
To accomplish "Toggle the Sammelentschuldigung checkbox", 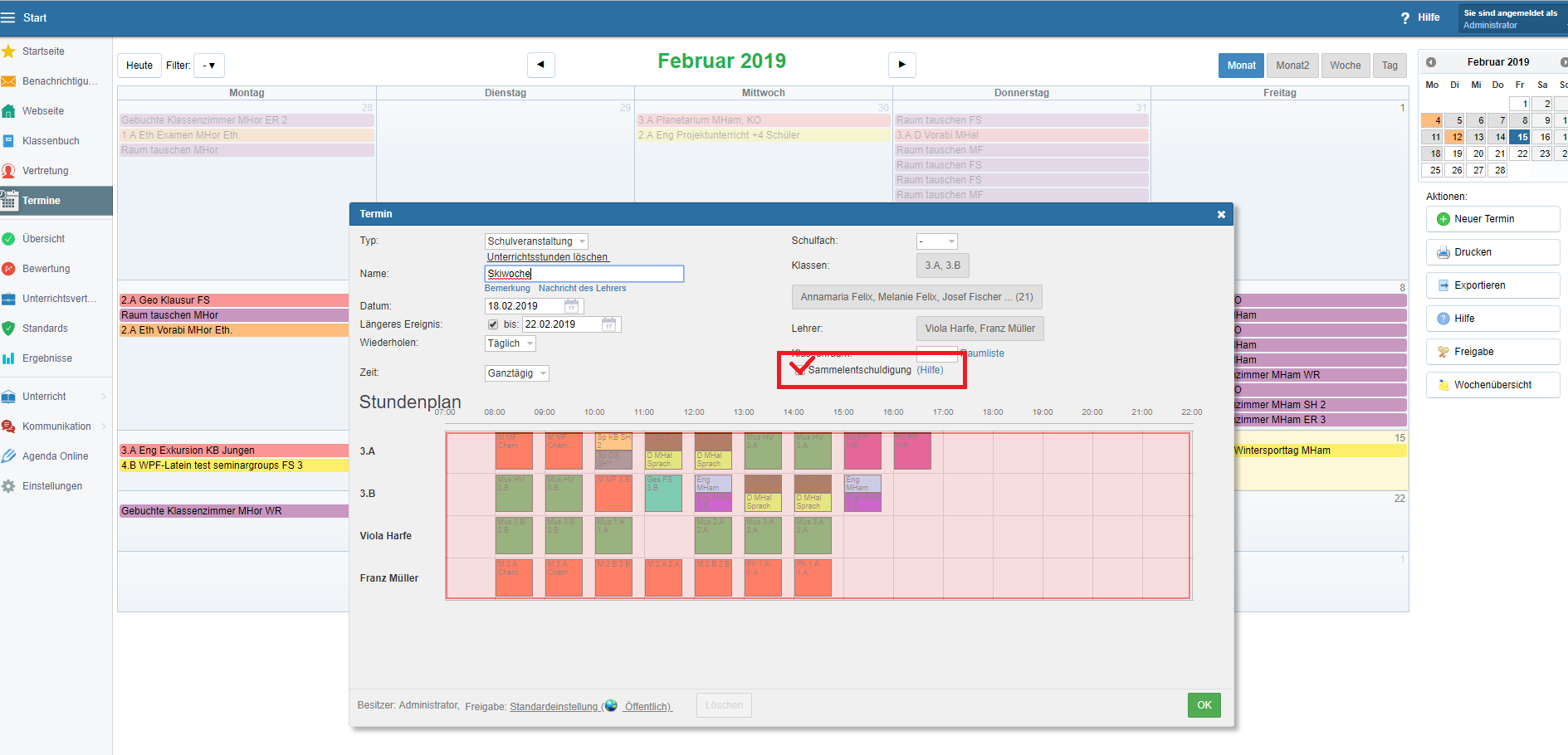I will pos(799,370).
